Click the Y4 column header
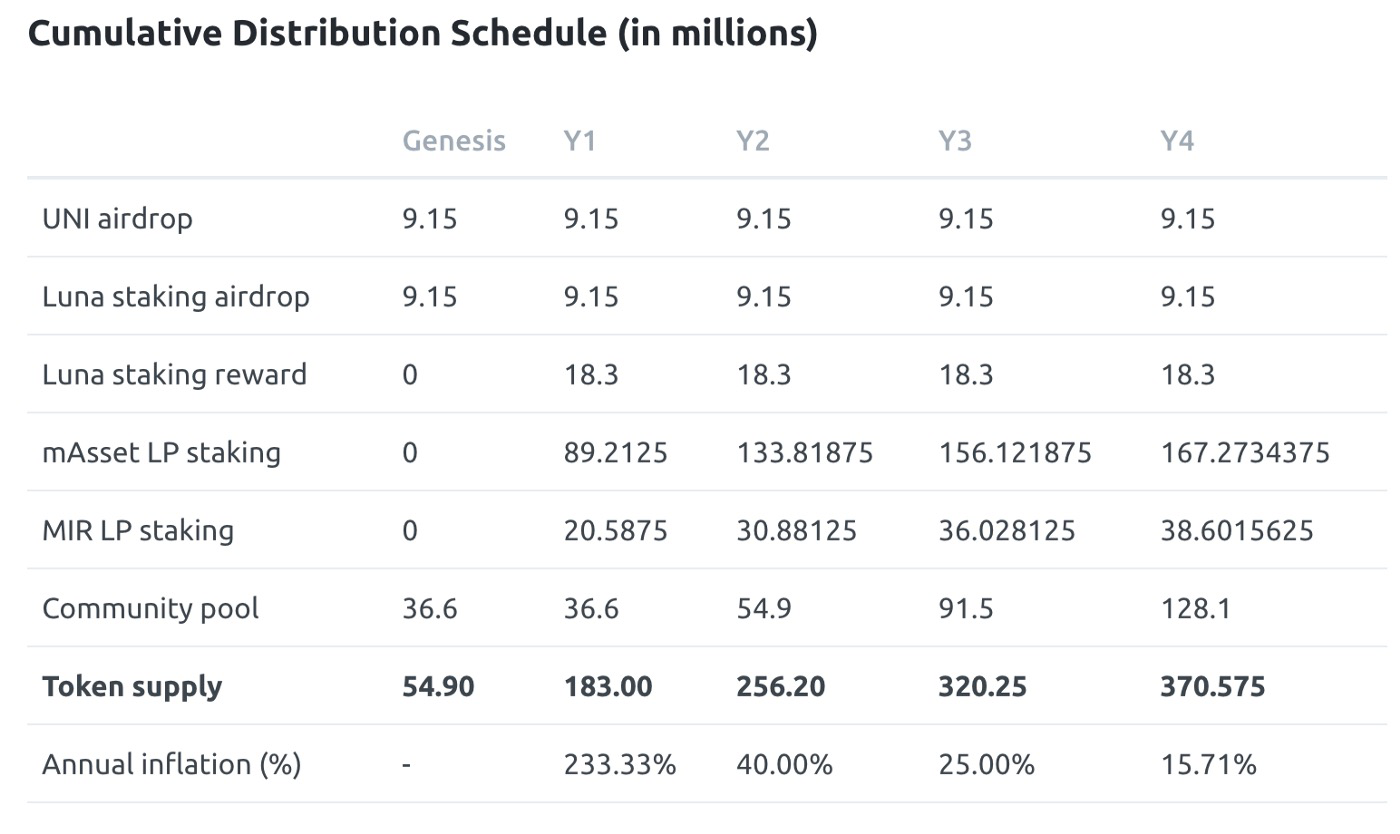This screenshot has width=1400, height=834. [x=1176, y=141]
